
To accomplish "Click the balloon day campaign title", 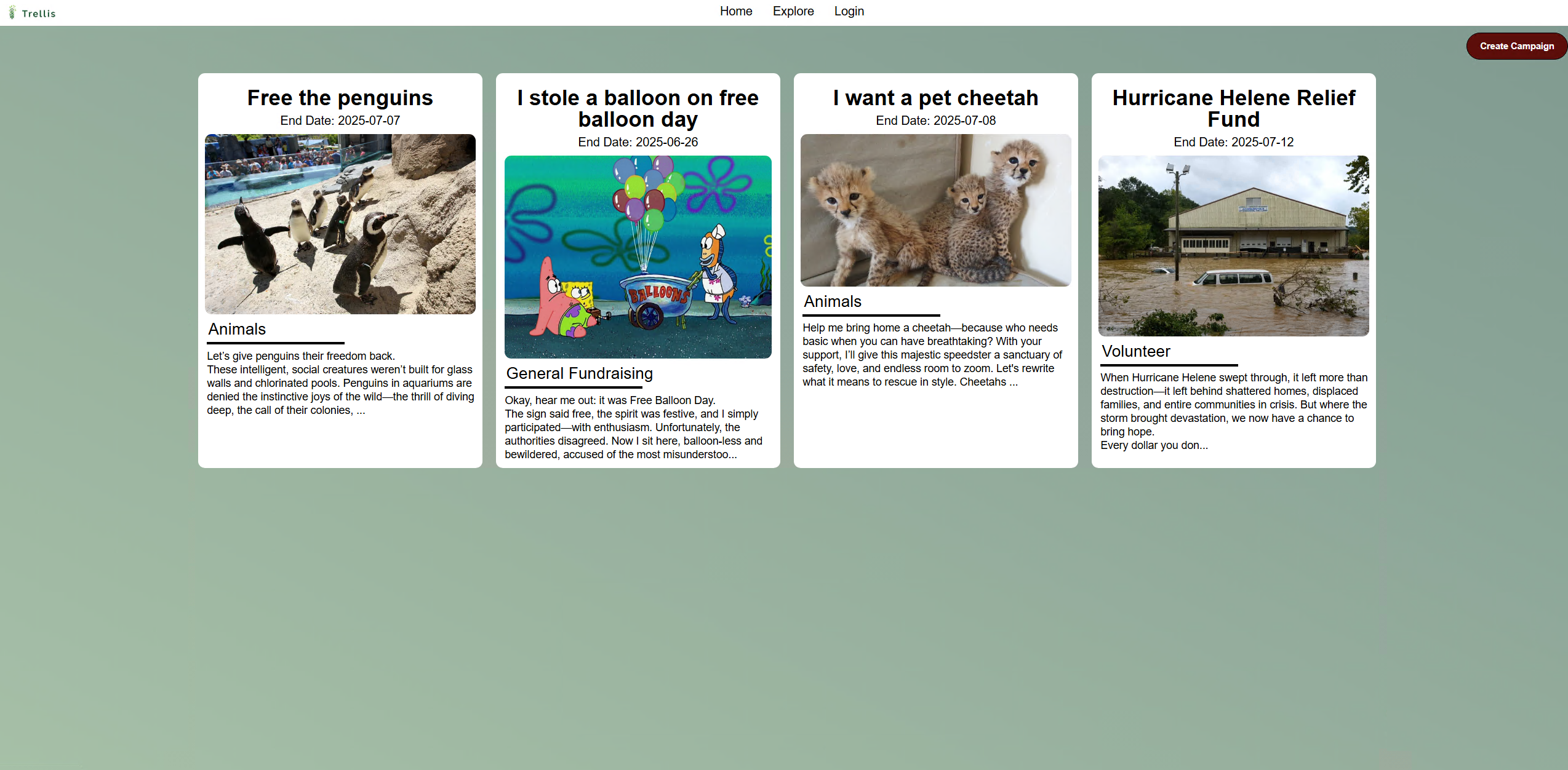I will [638, 108].
